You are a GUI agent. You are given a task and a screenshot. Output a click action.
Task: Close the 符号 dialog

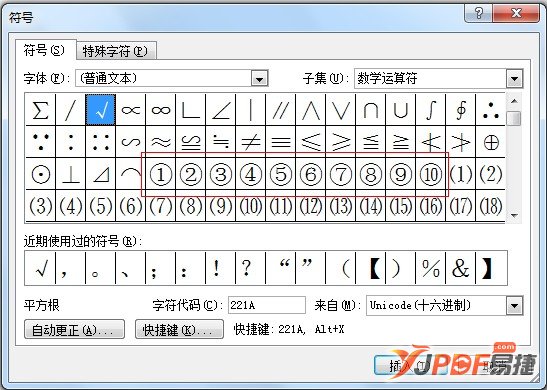pyautogui.click(x=516, y=13)
